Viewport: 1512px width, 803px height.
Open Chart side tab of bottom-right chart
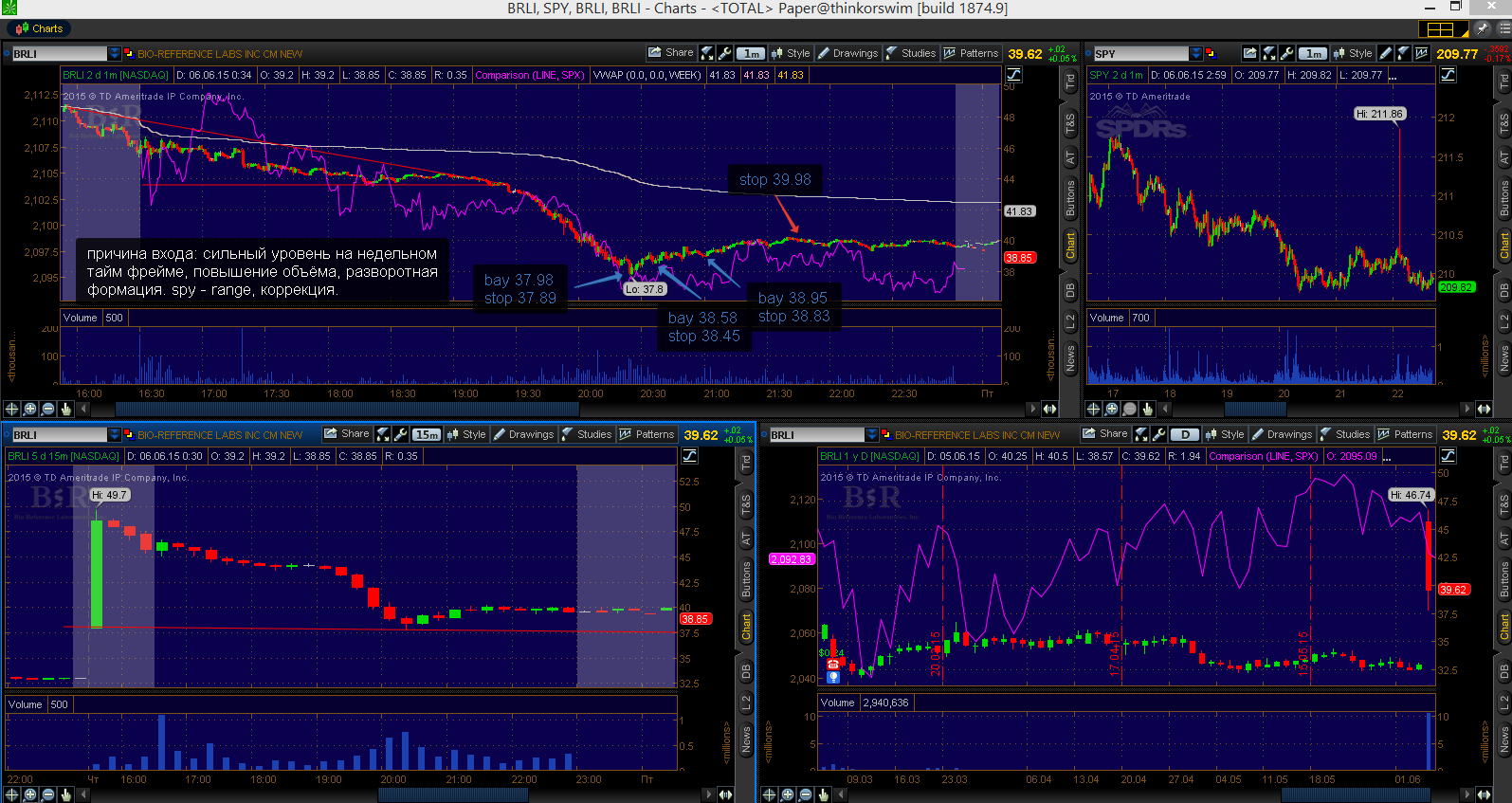[x=1504, y=627]
